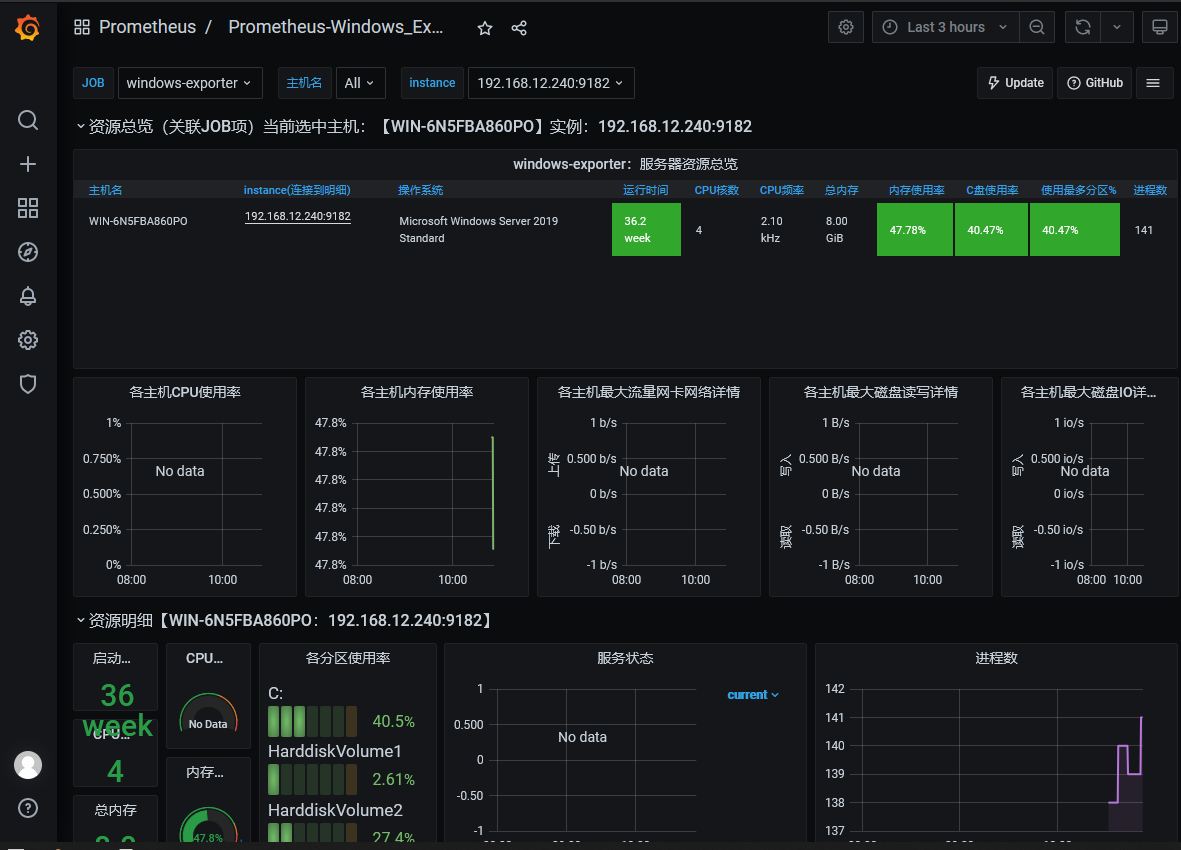Sort table by 主机名 column
Viewport: 1181px width, 850px height.
pos(105,190)
